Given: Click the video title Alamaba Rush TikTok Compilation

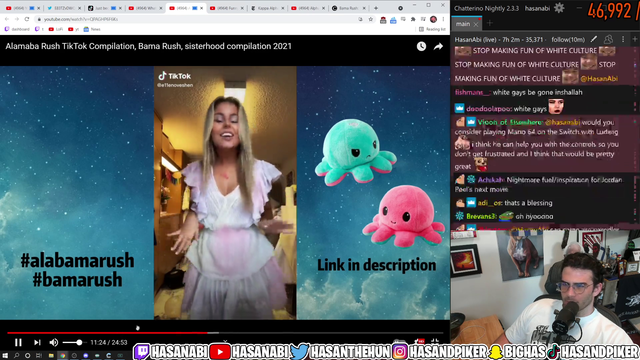Looking at the screenshot, I should 148,46.
